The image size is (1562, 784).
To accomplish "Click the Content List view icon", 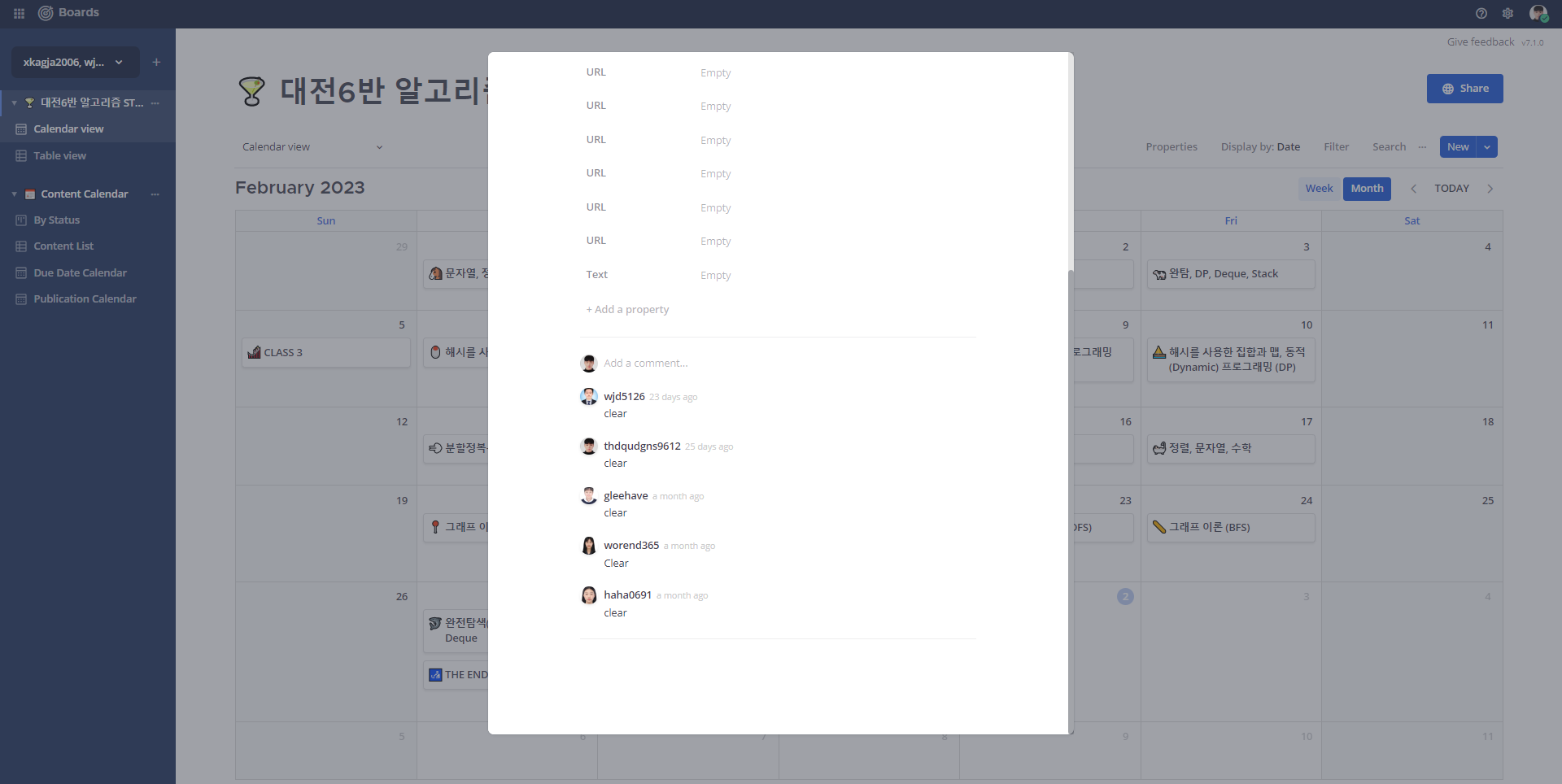I will 21,246.
